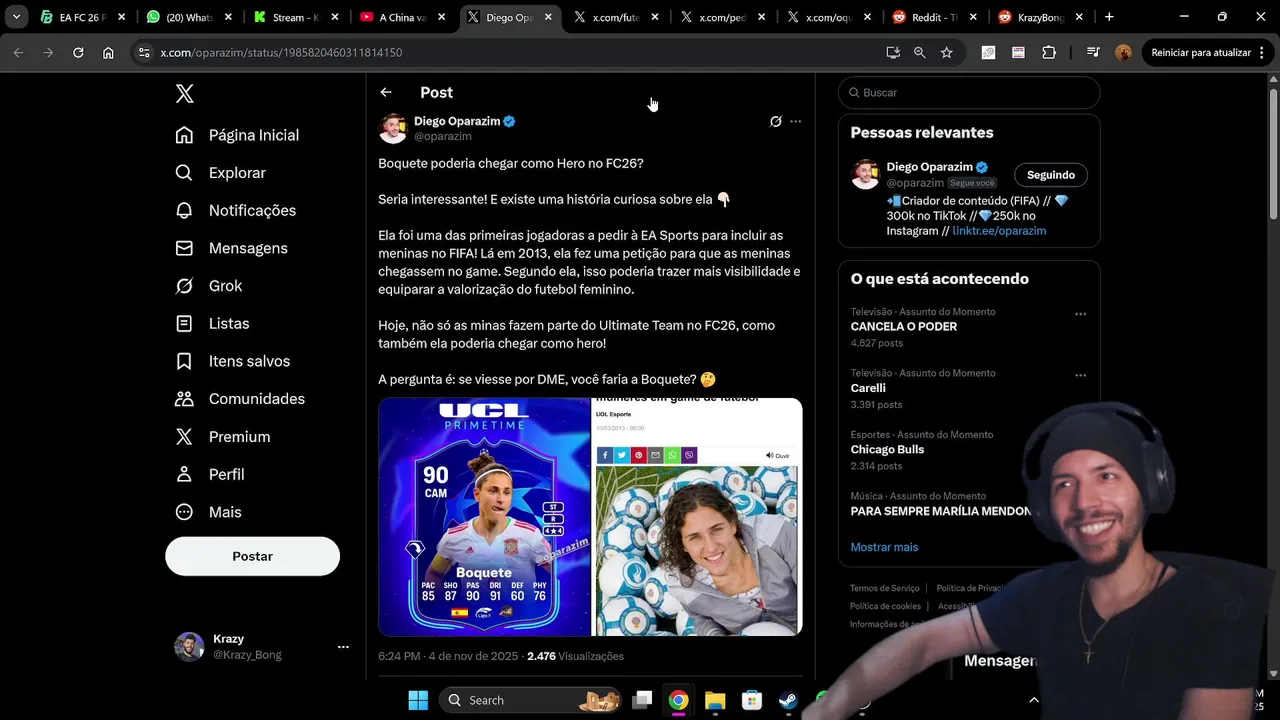Click the address bar URL
This screenshot has width=1280, height=720.
281,52
